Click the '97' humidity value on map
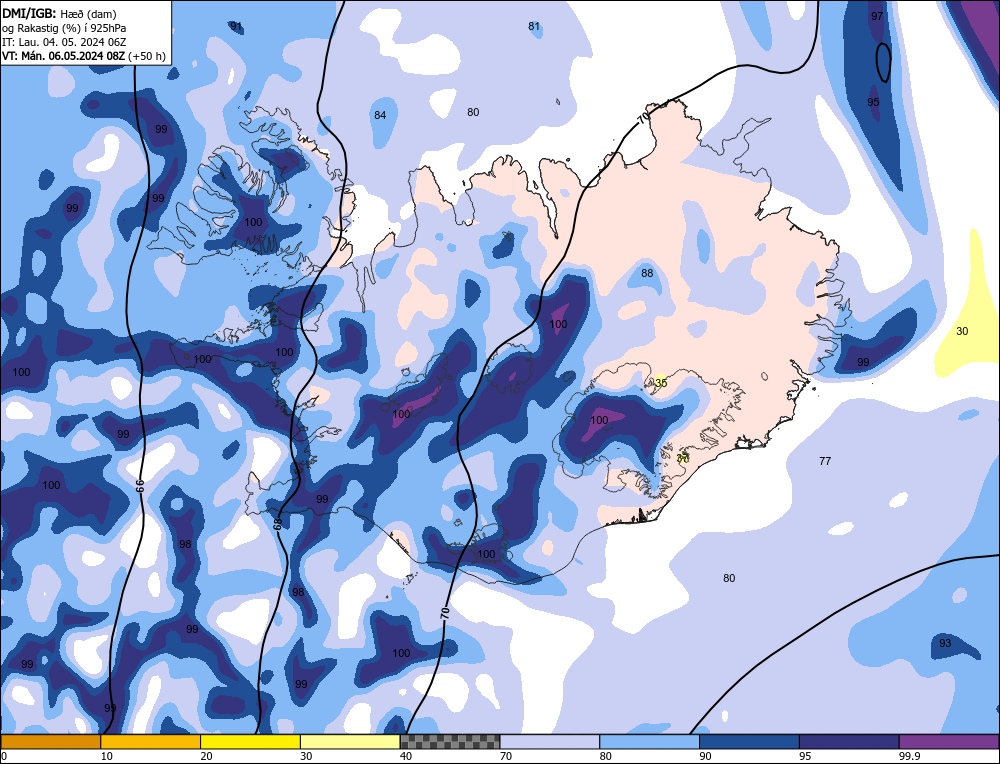The height and width of the screenshot is (764, 1000). coord(877,16)
